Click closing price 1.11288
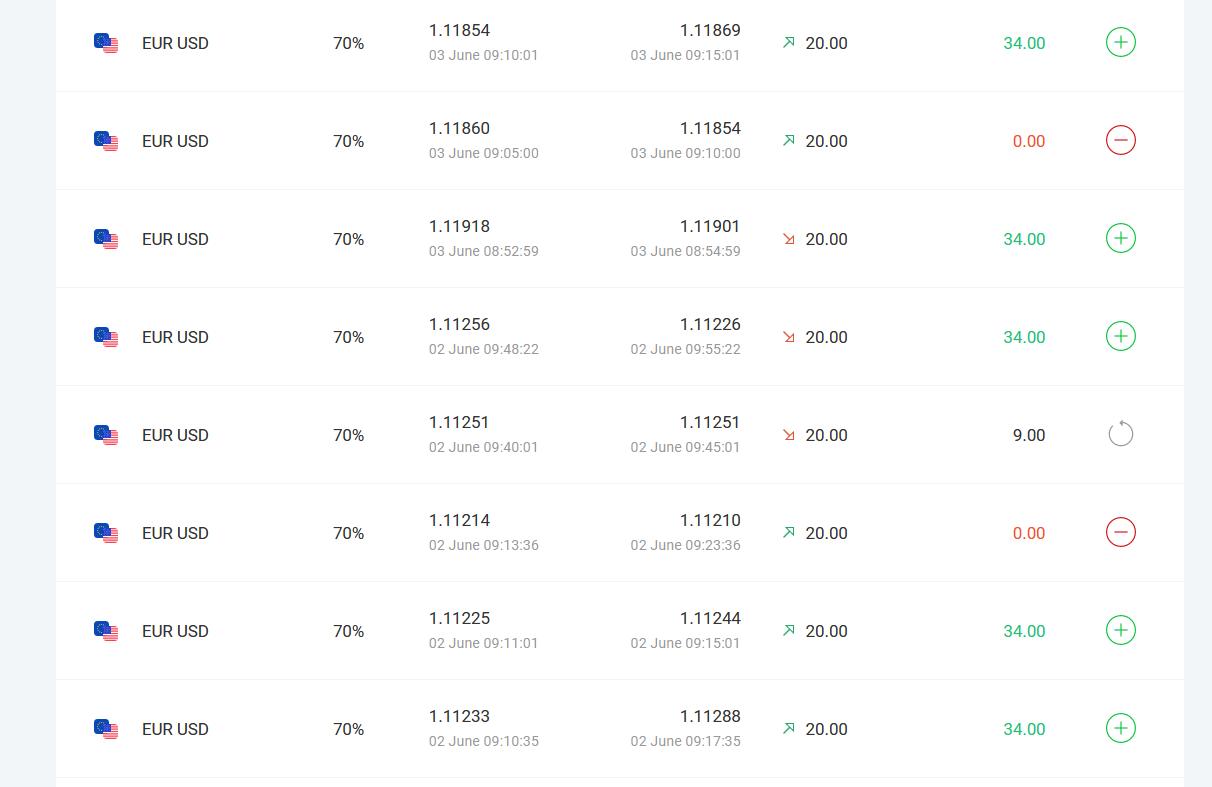Screen dimensions: 1212x787 tap(710, 716)
